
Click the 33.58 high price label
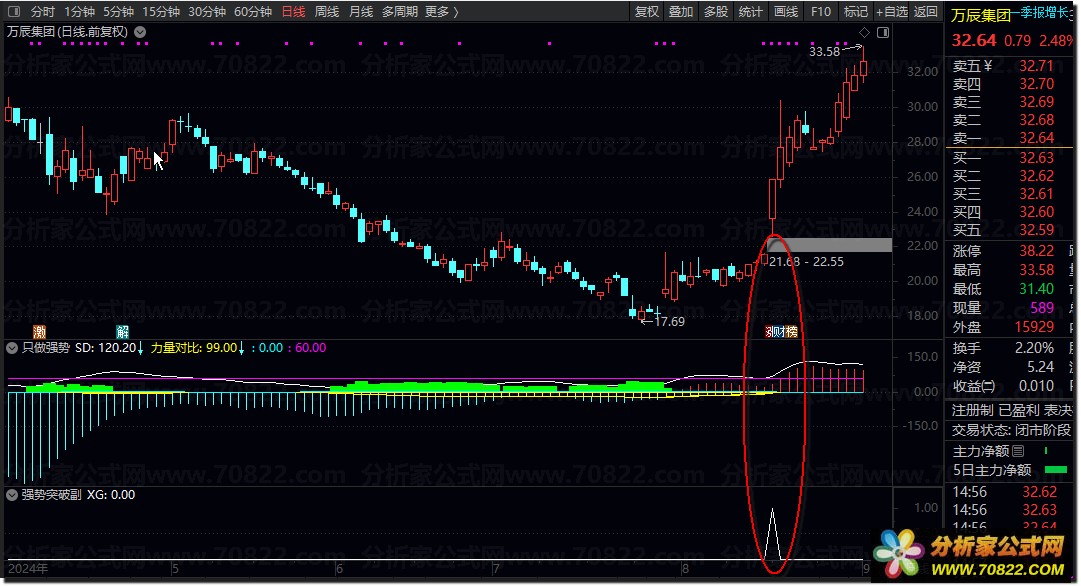click(825, 52)
